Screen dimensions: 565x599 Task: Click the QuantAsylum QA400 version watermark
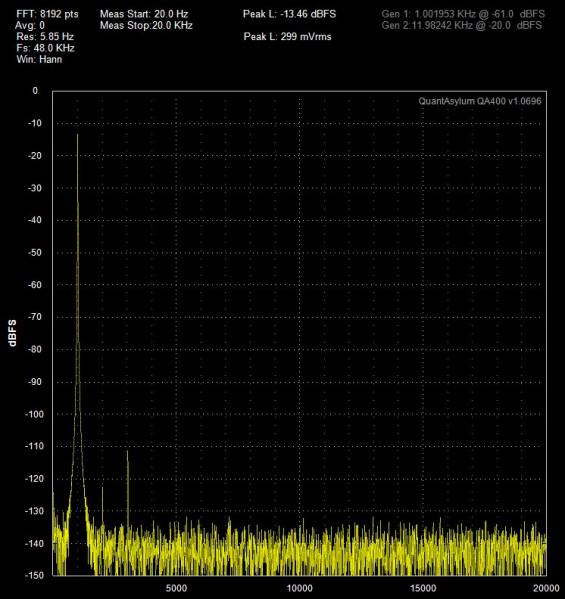[480, 101]
